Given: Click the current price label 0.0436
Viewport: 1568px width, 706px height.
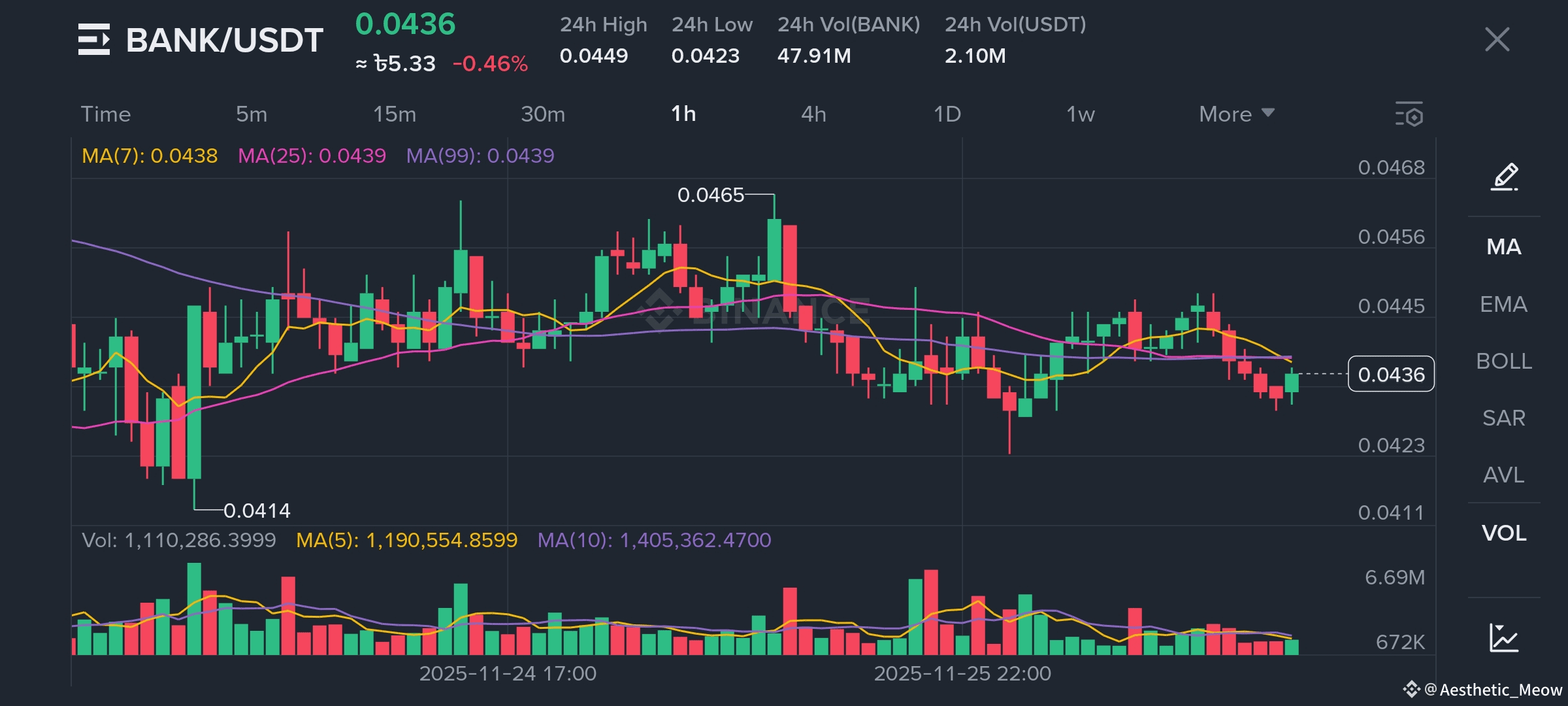Looking at the screenshot, I should point(1391,375).
